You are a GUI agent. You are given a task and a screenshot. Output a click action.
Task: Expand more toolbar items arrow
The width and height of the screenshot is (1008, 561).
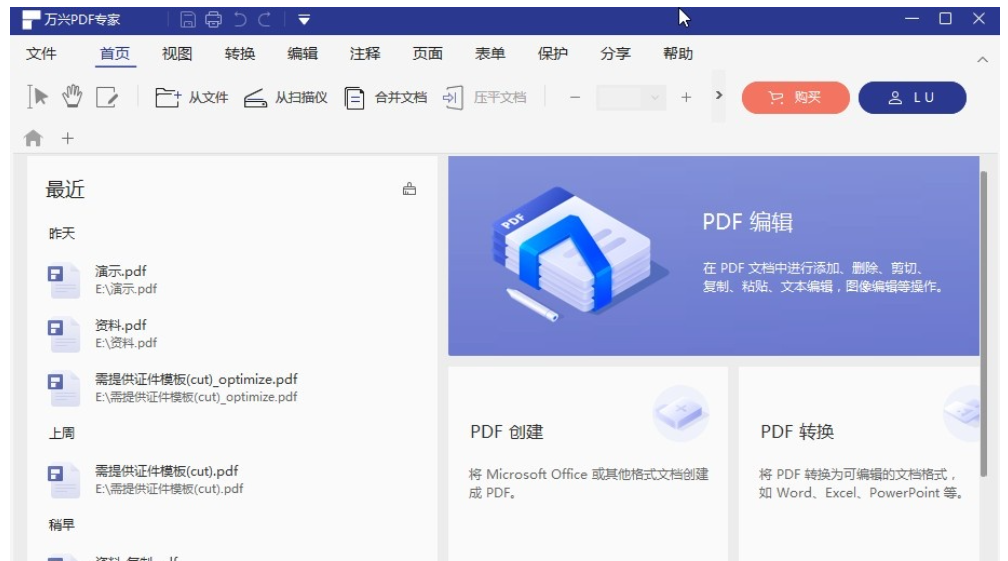(x=719, y=96)
